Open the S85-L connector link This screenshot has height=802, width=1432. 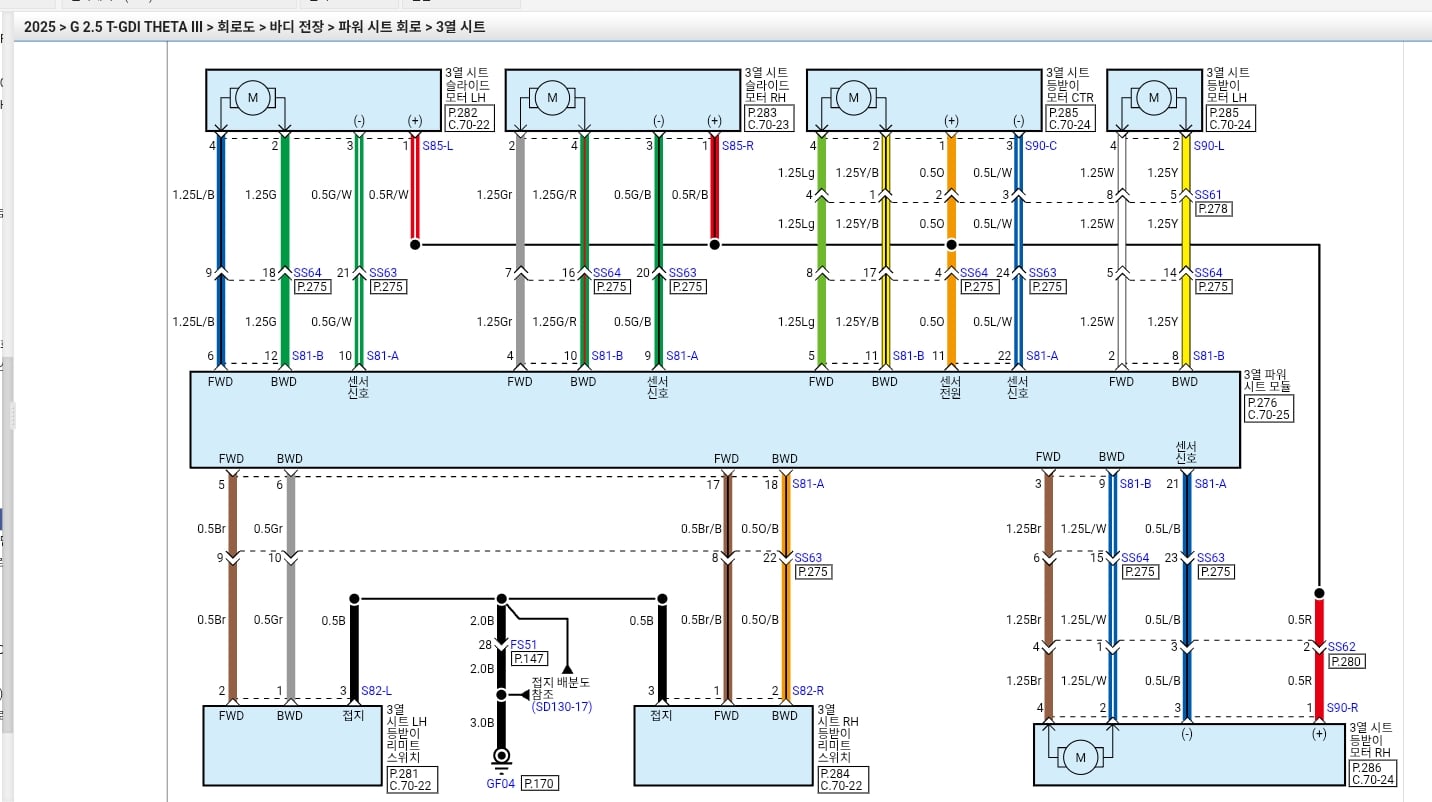(x=437, y=146)
